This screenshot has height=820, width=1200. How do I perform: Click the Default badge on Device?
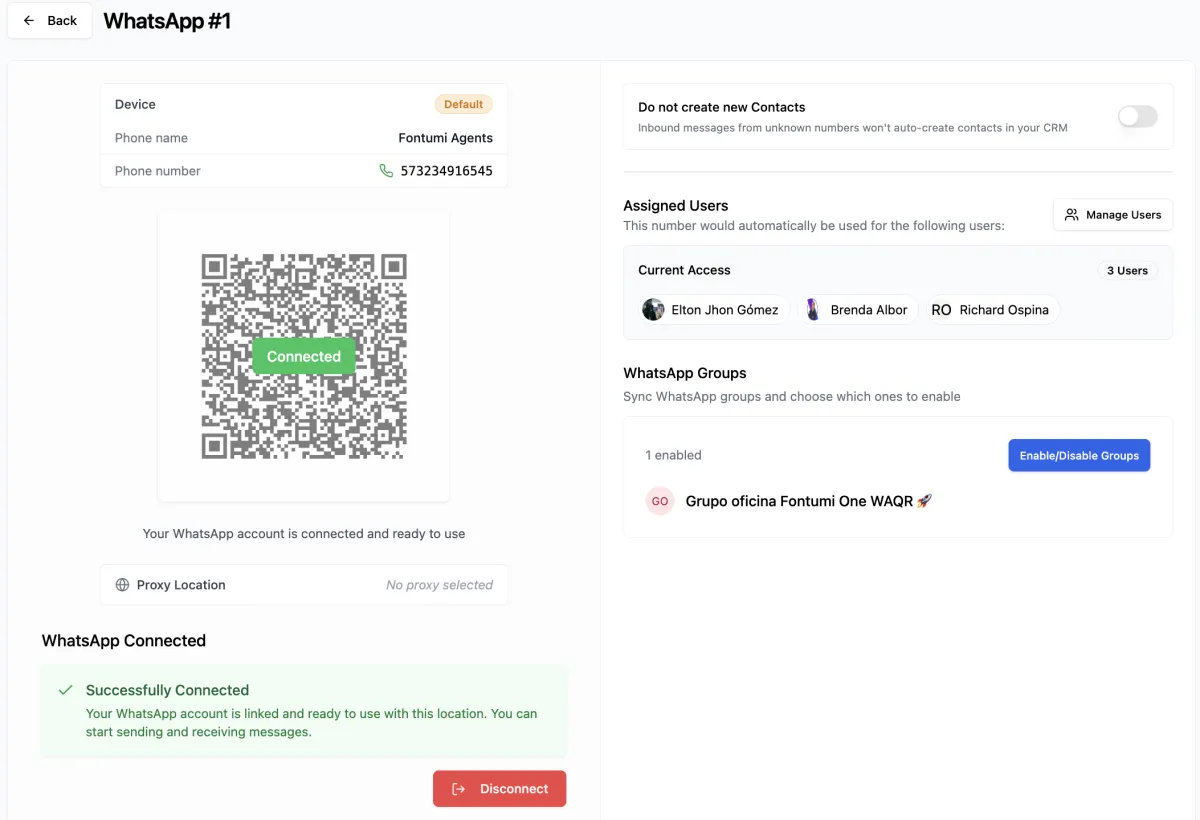pos(463,104)
